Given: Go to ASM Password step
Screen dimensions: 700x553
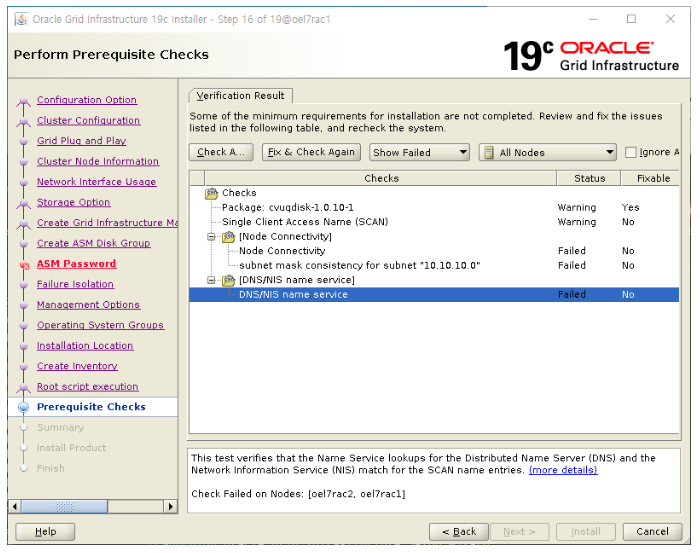Looking at the screenshot, I should click(x=76, y=264).
